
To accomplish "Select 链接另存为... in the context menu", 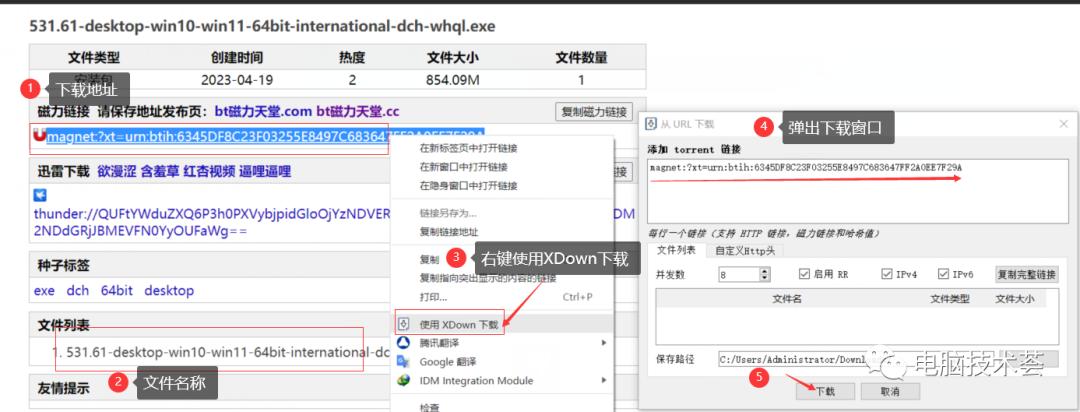I will pos(448,214).
